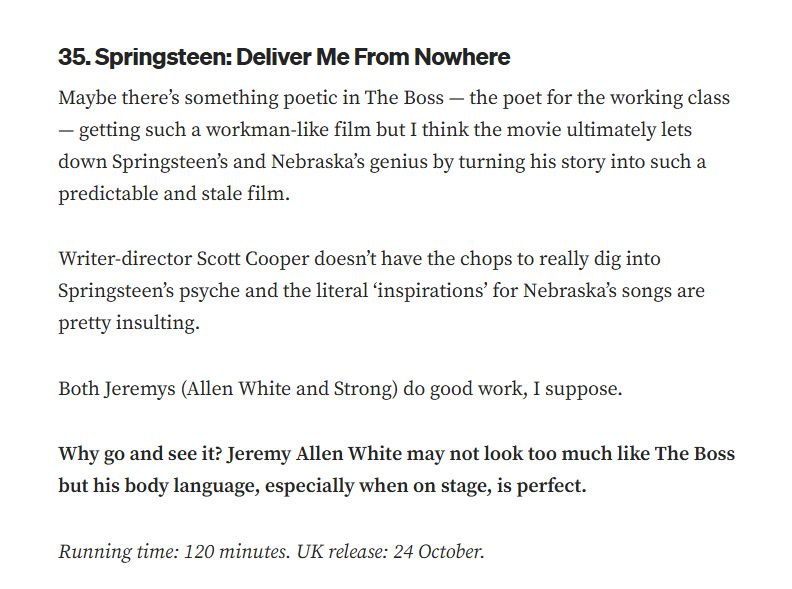Screen dimensions: 792x589
Task: Click the word 'Writer-director'
Action: pyautogui.click(x=125, y=259)
